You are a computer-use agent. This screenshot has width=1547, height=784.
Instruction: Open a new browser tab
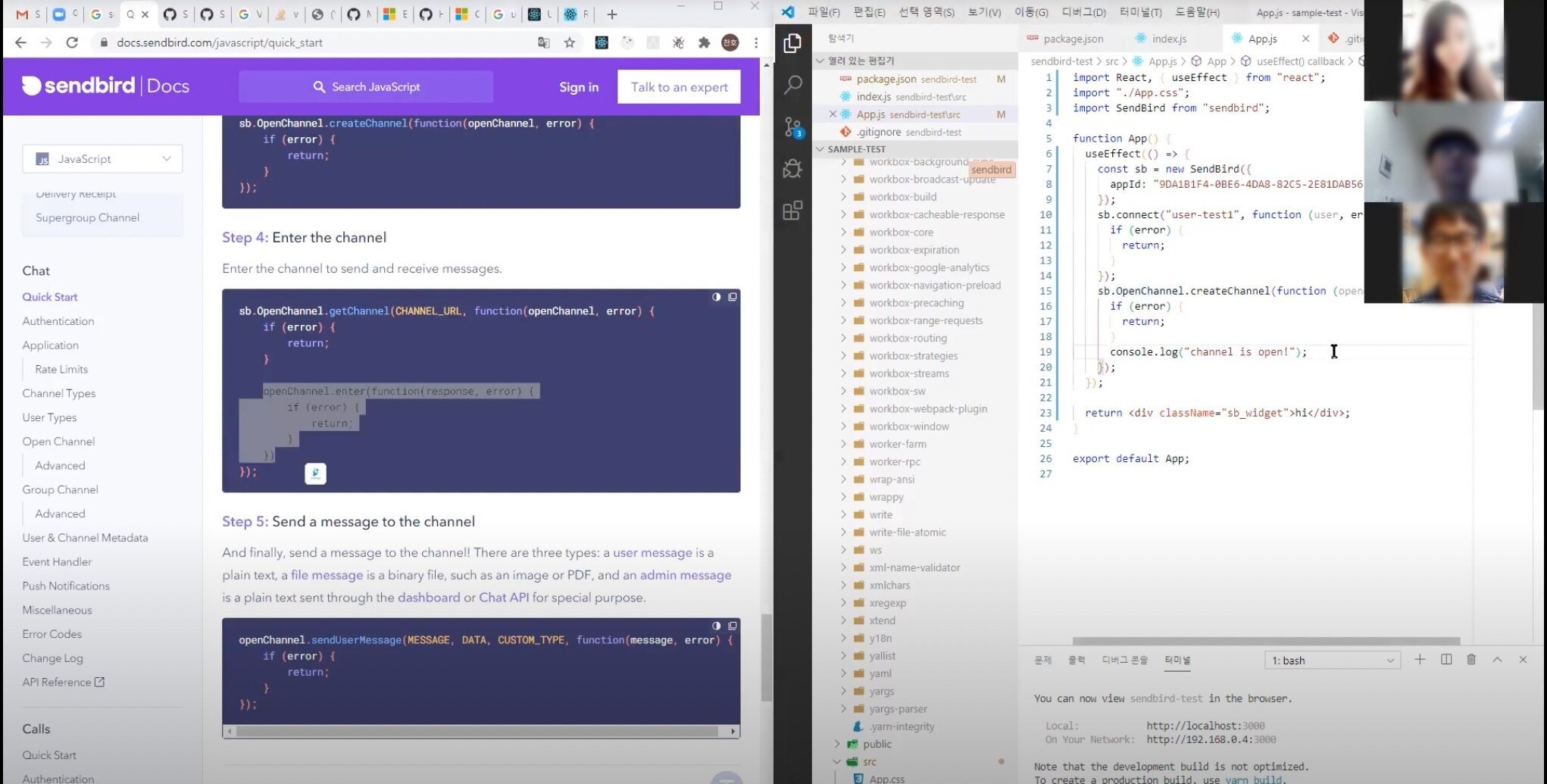click(612, 14)
